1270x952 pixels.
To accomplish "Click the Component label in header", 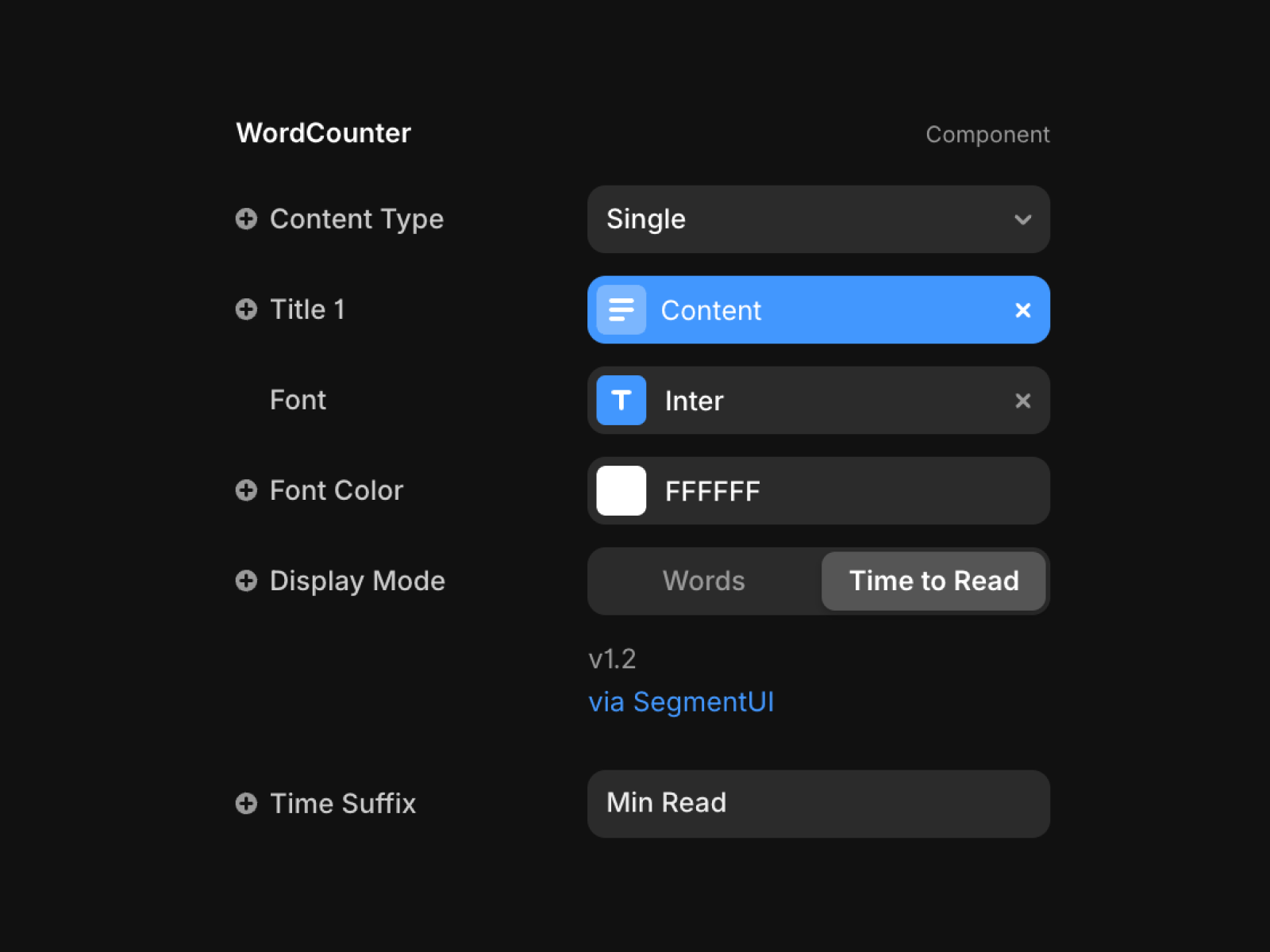I will tap(987, 135).
